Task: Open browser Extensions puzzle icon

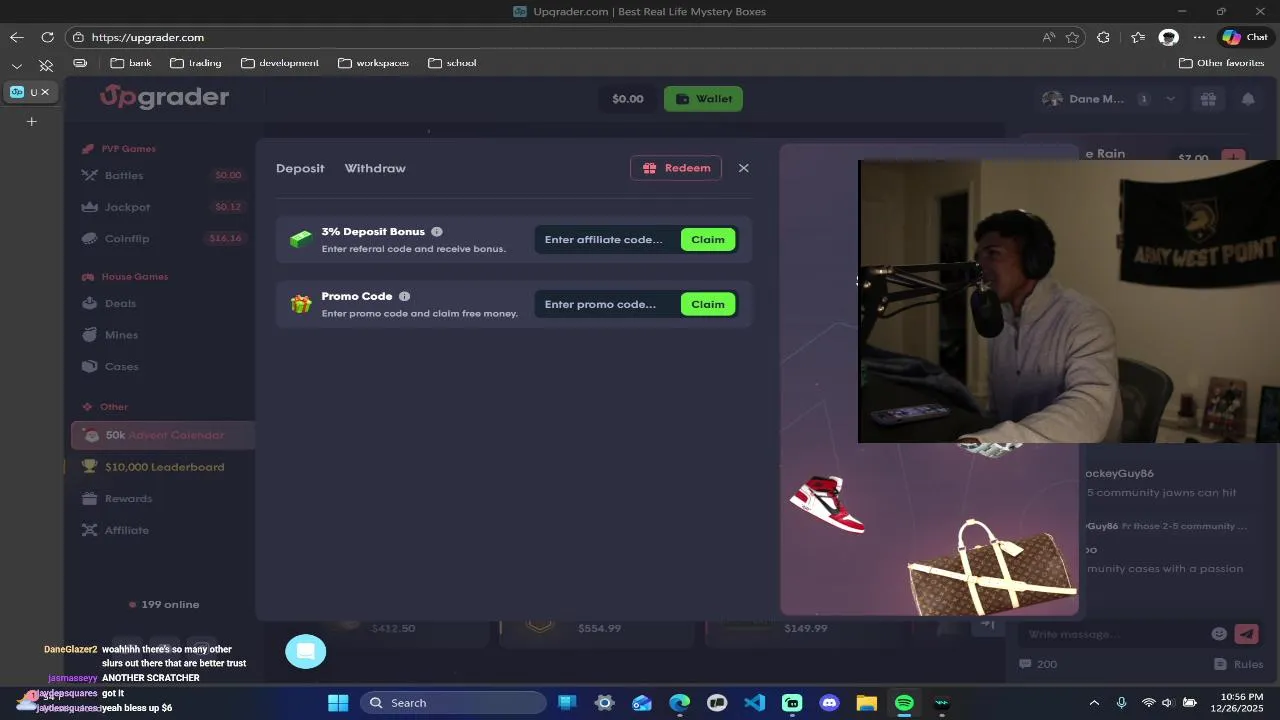Action: 1103,37
